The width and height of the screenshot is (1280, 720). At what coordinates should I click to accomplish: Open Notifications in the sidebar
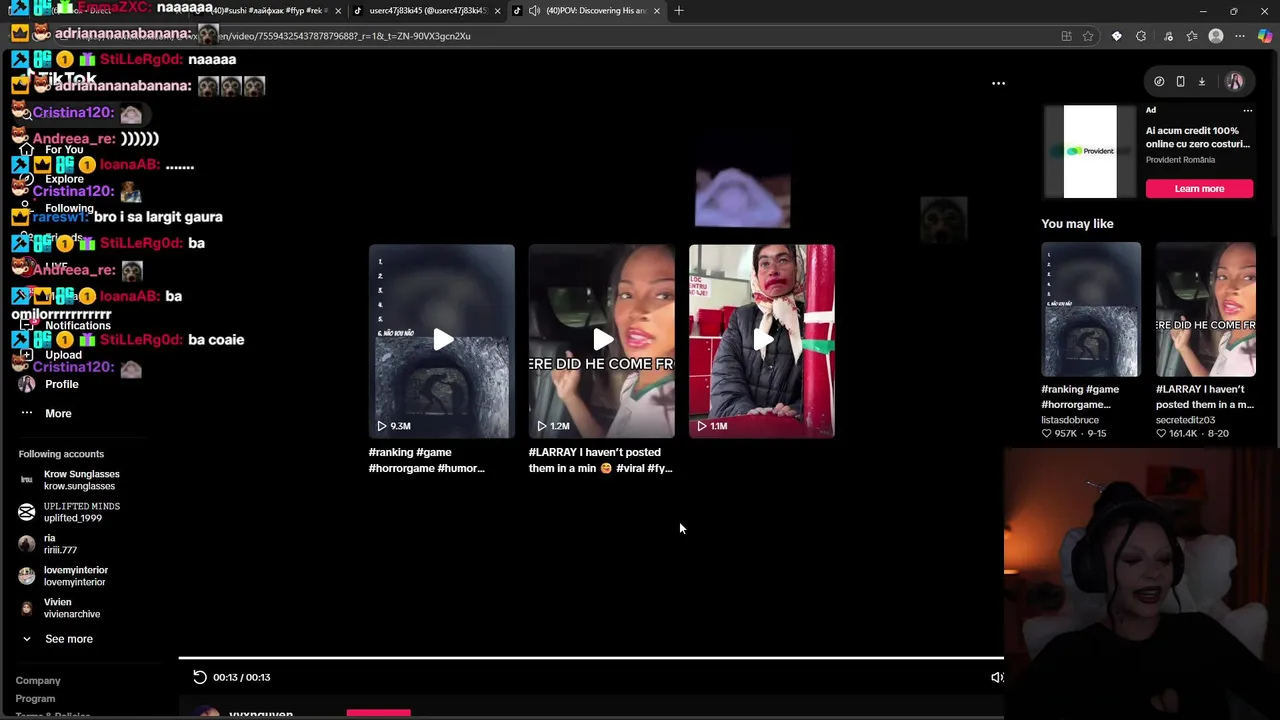[77, 326]
